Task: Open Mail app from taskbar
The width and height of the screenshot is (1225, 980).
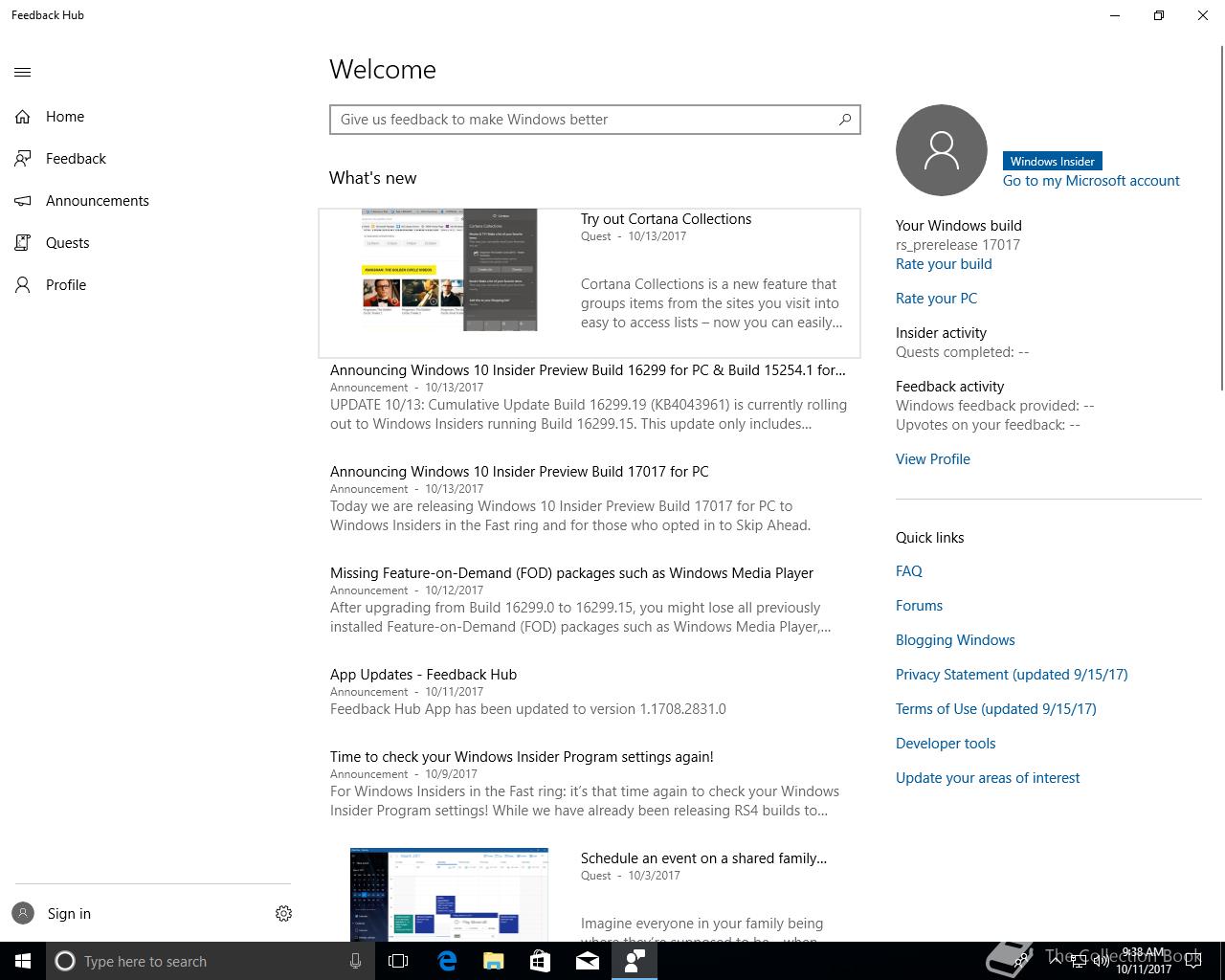Action: (587, 961)
